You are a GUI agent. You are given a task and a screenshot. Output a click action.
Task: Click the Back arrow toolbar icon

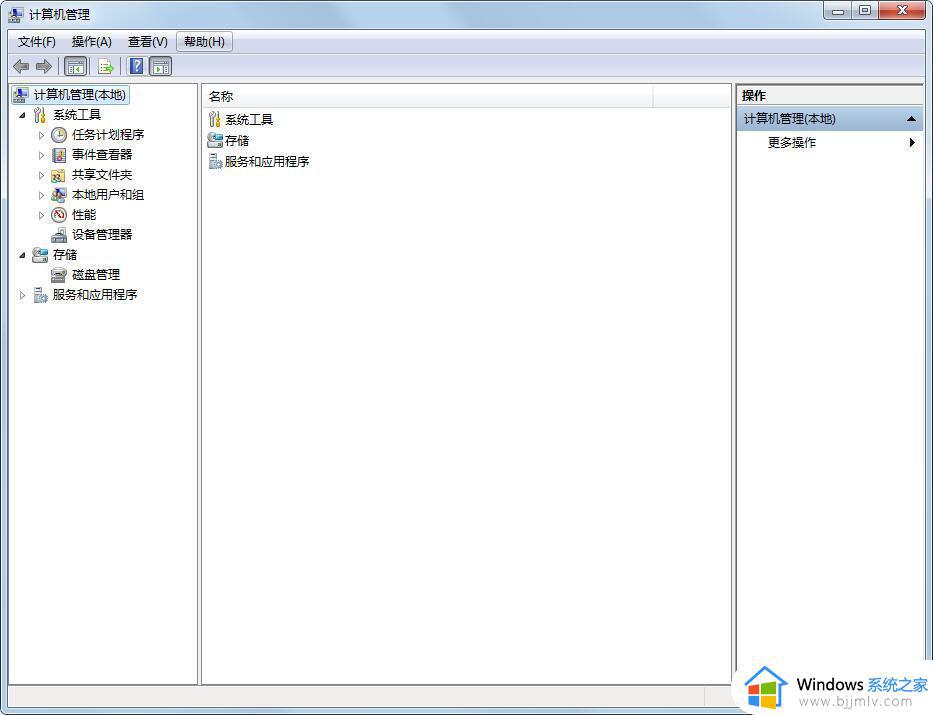(21, 67)
